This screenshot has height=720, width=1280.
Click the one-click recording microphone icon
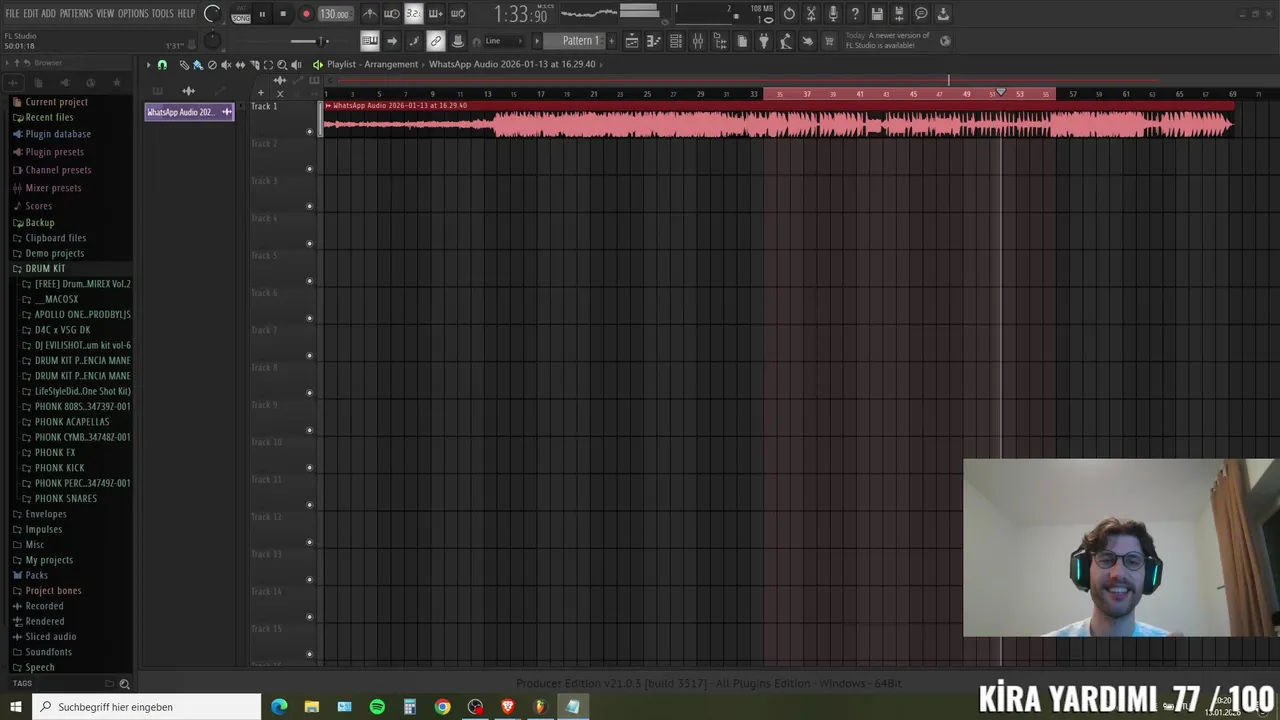[x=833, y=14]
